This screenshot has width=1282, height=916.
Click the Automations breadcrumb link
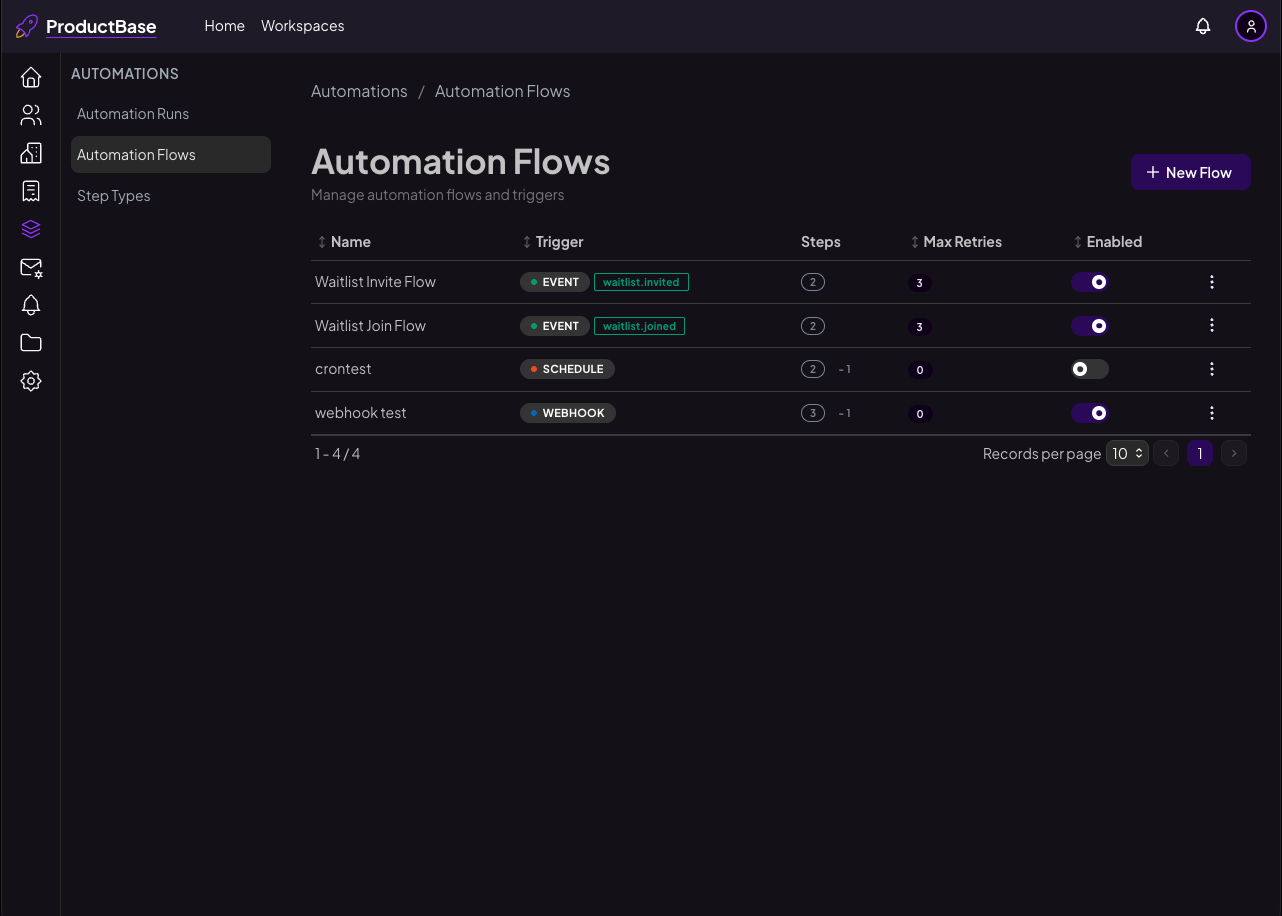359,91
